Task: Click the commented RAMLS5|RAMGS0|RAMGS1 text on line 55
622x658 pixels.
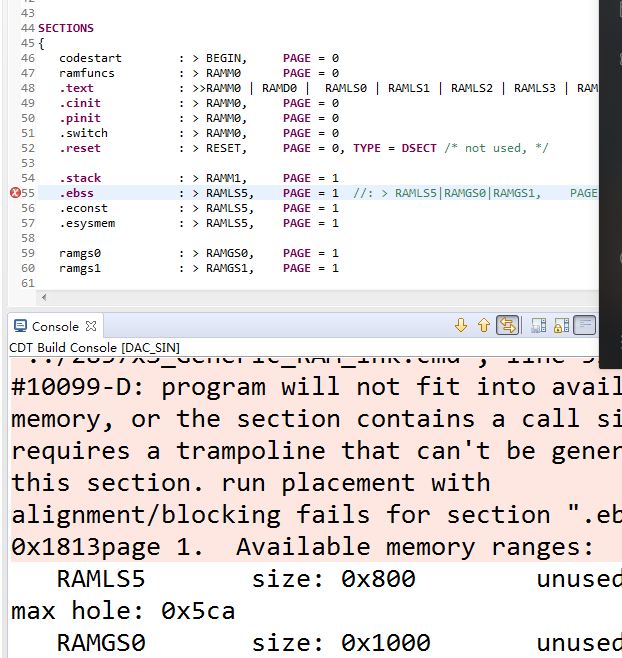Action: [x=468, y=193]
